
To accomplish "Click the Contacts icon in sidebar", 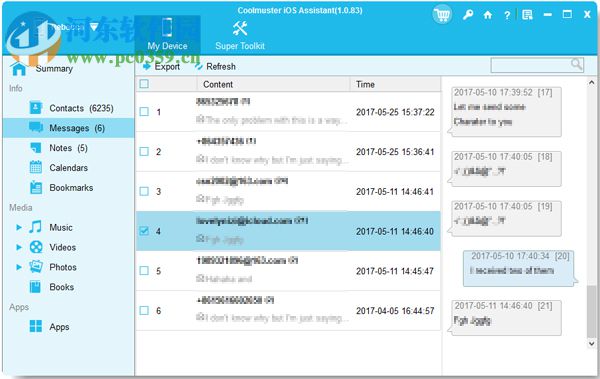I will pyautogui.click(x=36, y=108).
